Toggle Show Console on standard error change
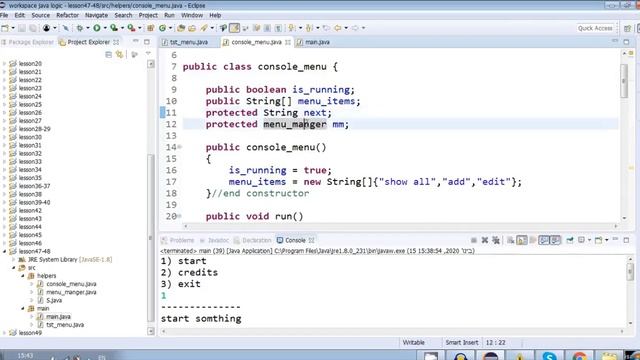Screen dimensions: 640x360 [x=555, y=240]
